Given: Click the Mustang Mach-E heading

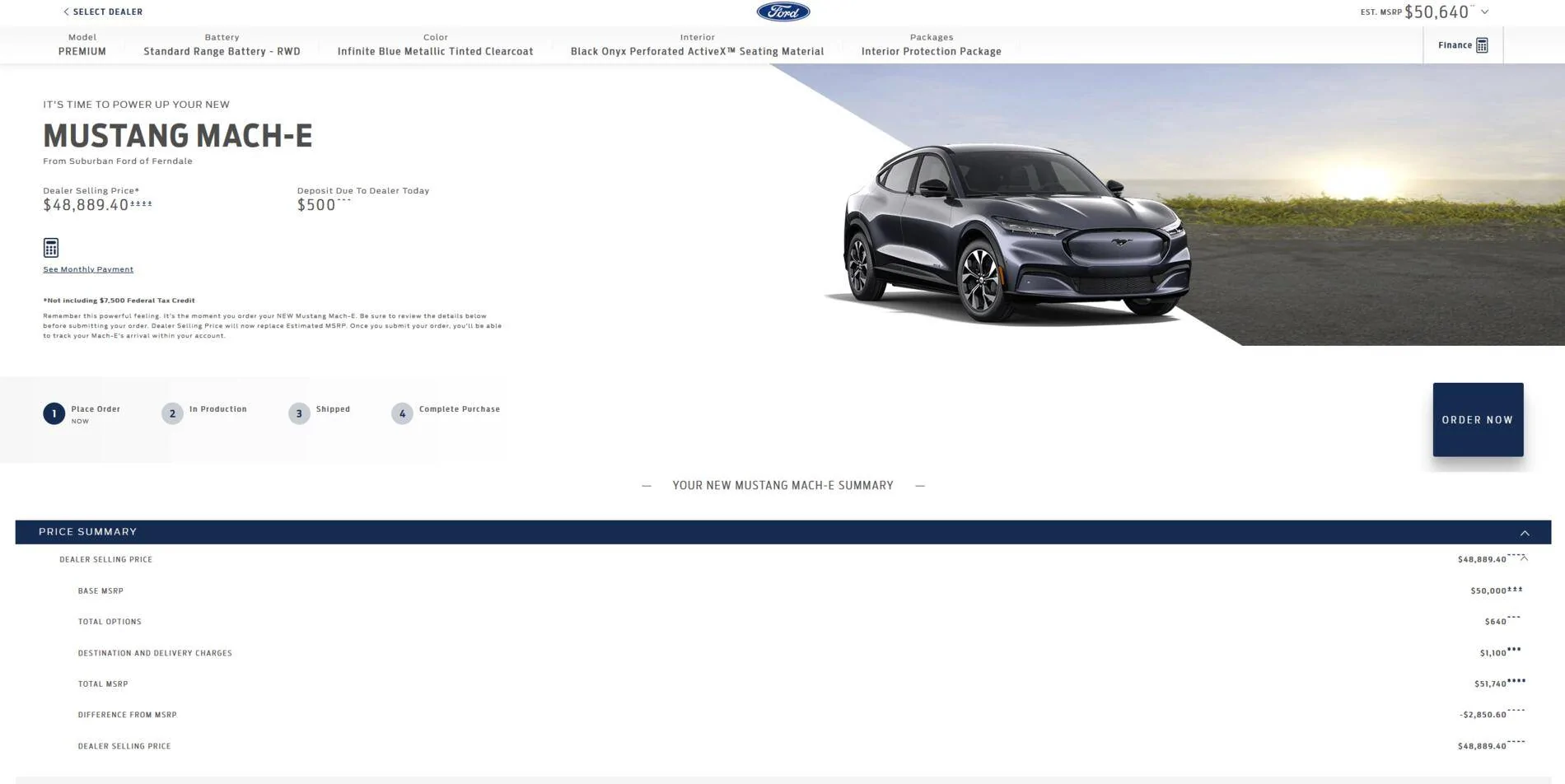Looking at the screenshot, I should click(x=178, y=136).
